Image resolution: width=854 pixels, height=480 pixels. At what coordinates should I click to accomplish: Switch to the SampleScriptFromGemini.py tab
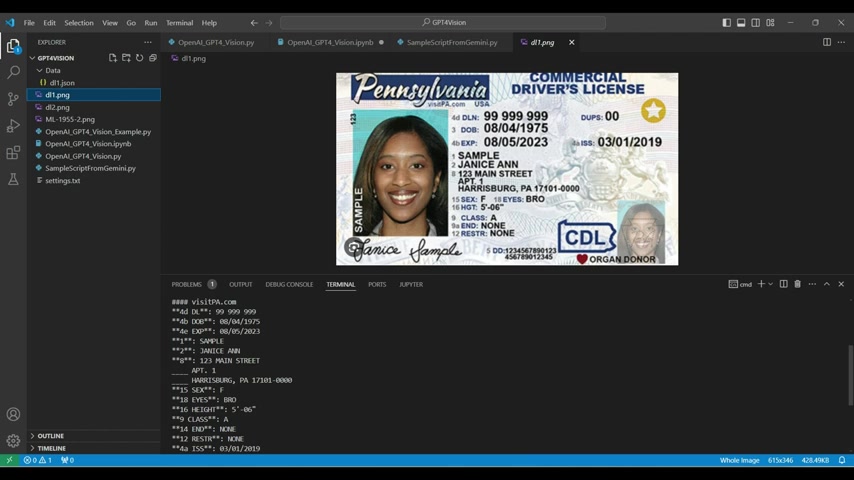[451, 43]
